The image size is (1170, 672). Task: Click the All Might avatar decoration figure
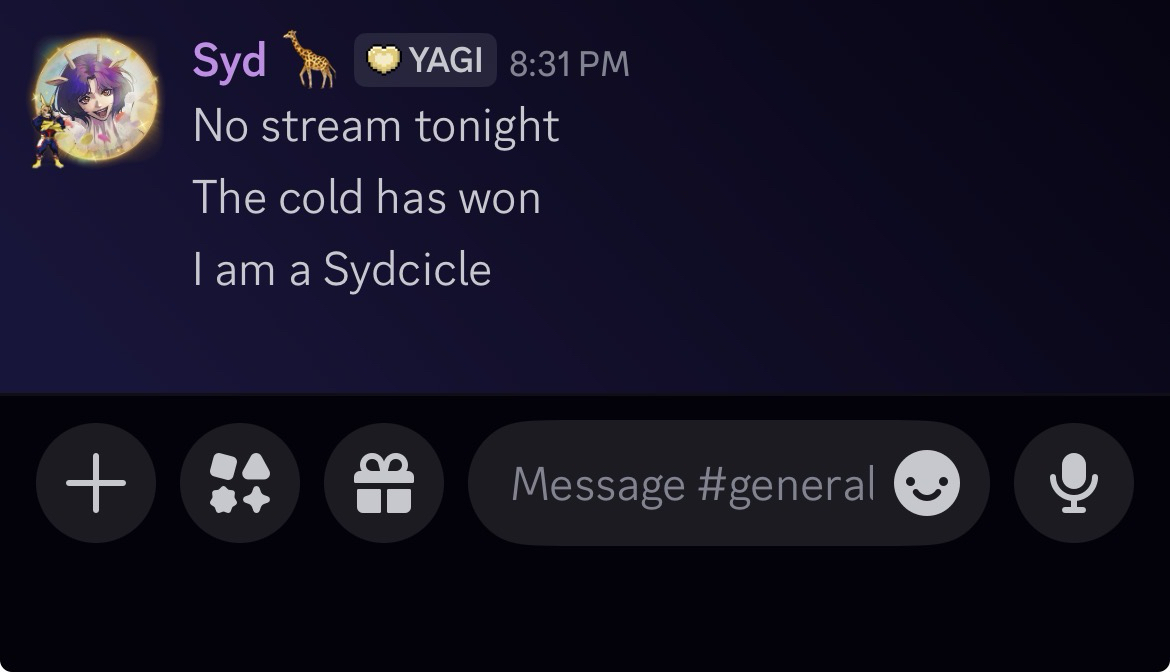point(47,131)
